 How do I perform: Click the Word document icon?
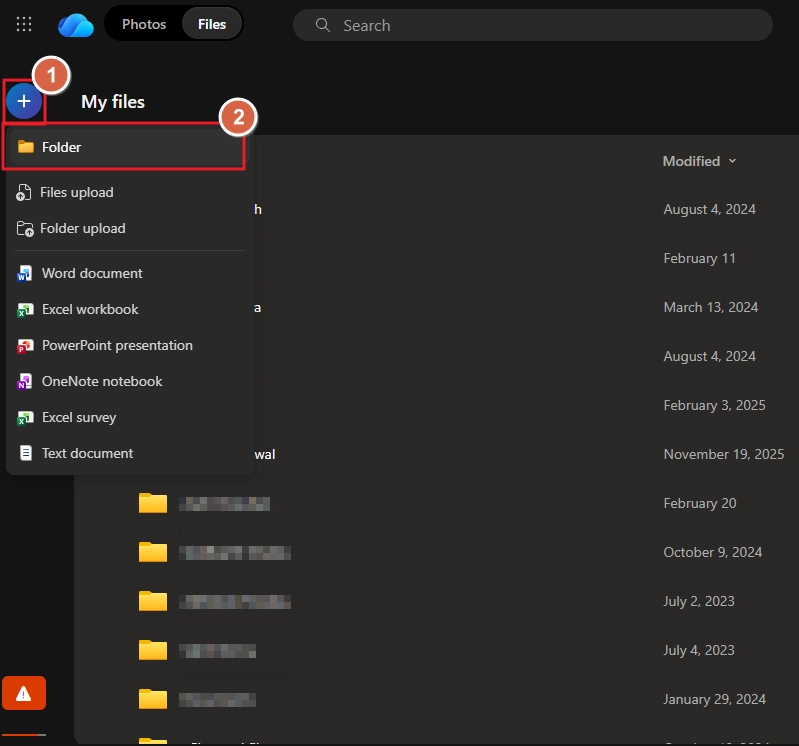[x=24, y=274]
